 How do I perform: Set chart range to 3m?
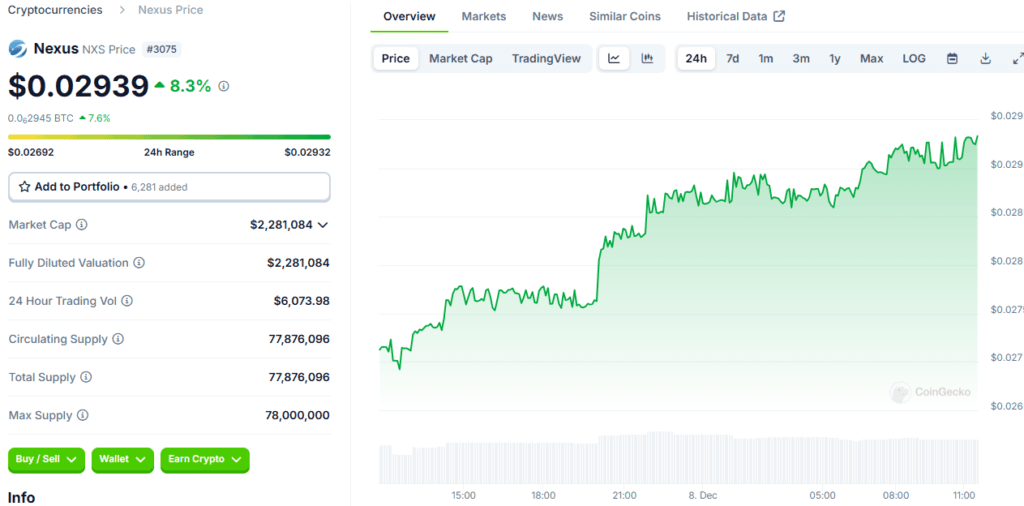pyautogui.click(x=801, y=58)
